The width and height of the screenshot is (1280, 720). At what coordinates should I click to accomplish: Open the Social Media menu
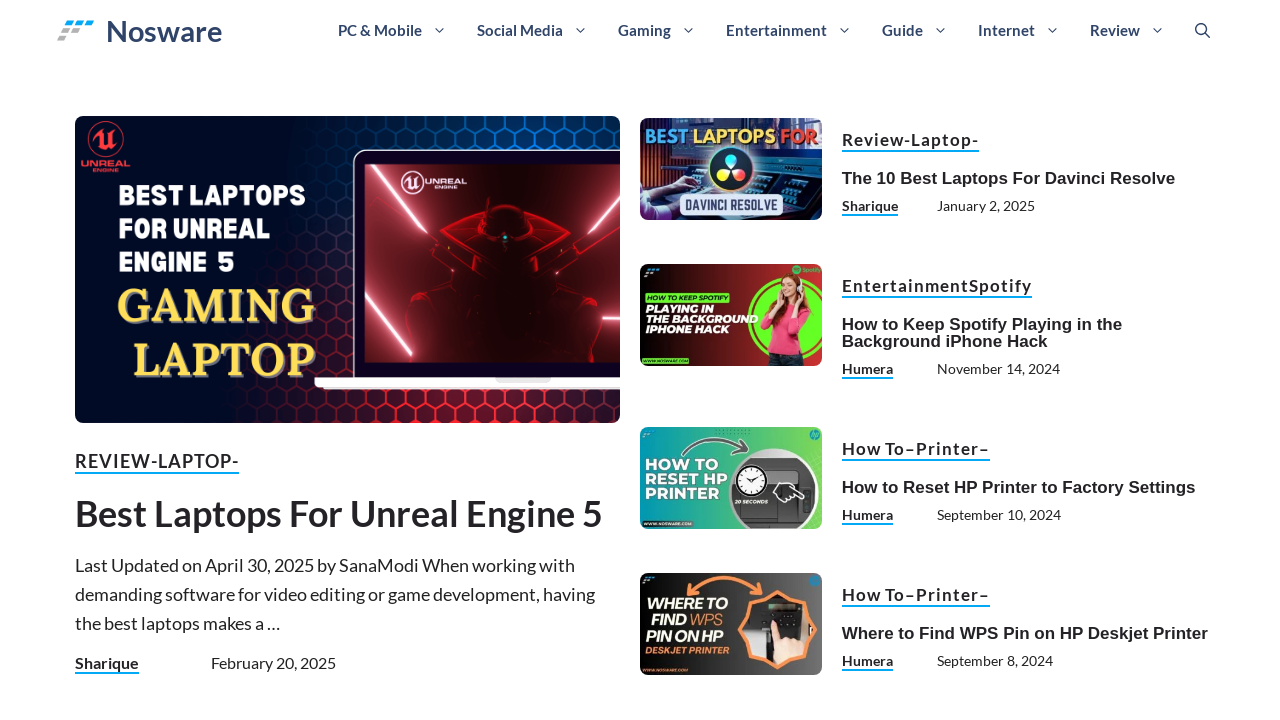coord(520,30)
